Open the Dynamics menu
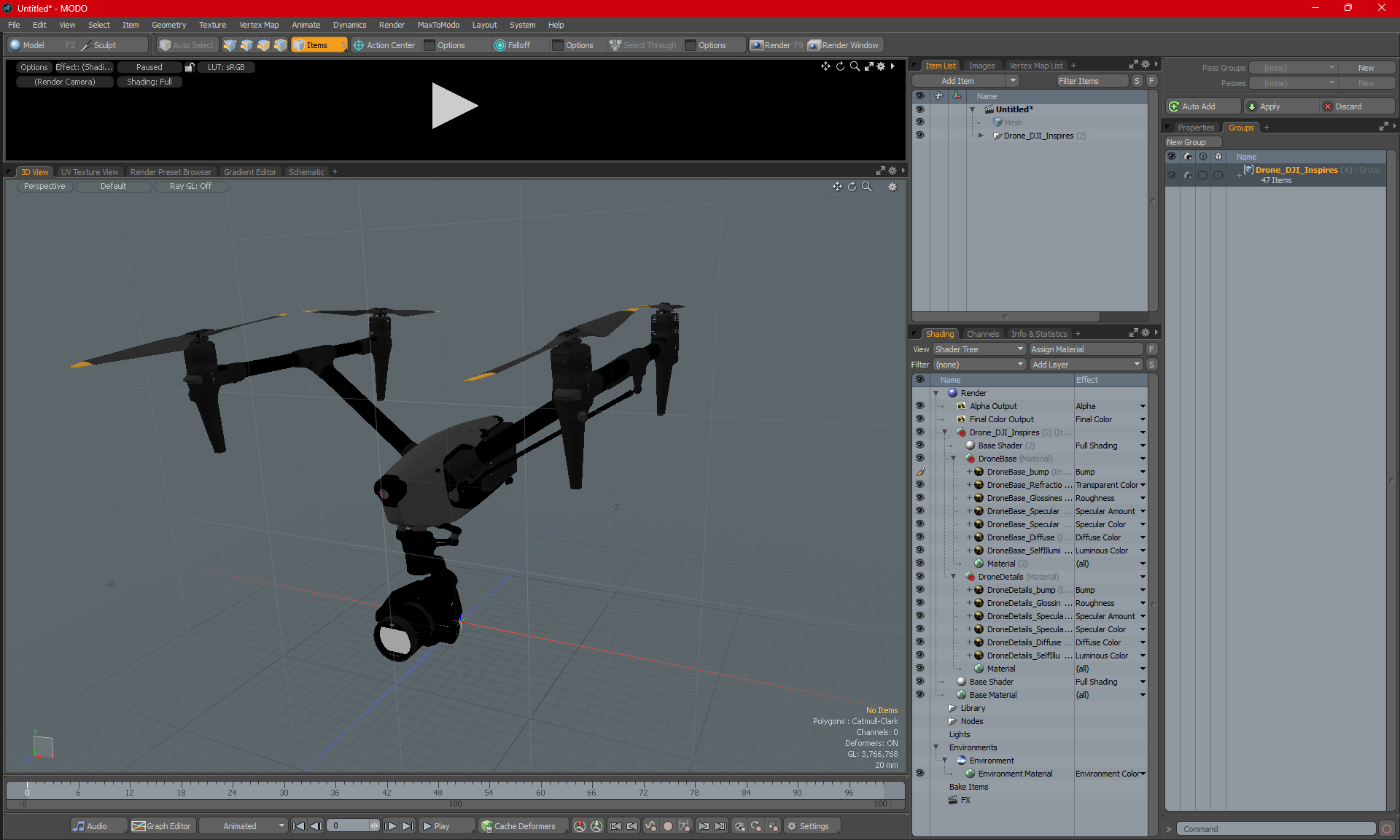 349,25
